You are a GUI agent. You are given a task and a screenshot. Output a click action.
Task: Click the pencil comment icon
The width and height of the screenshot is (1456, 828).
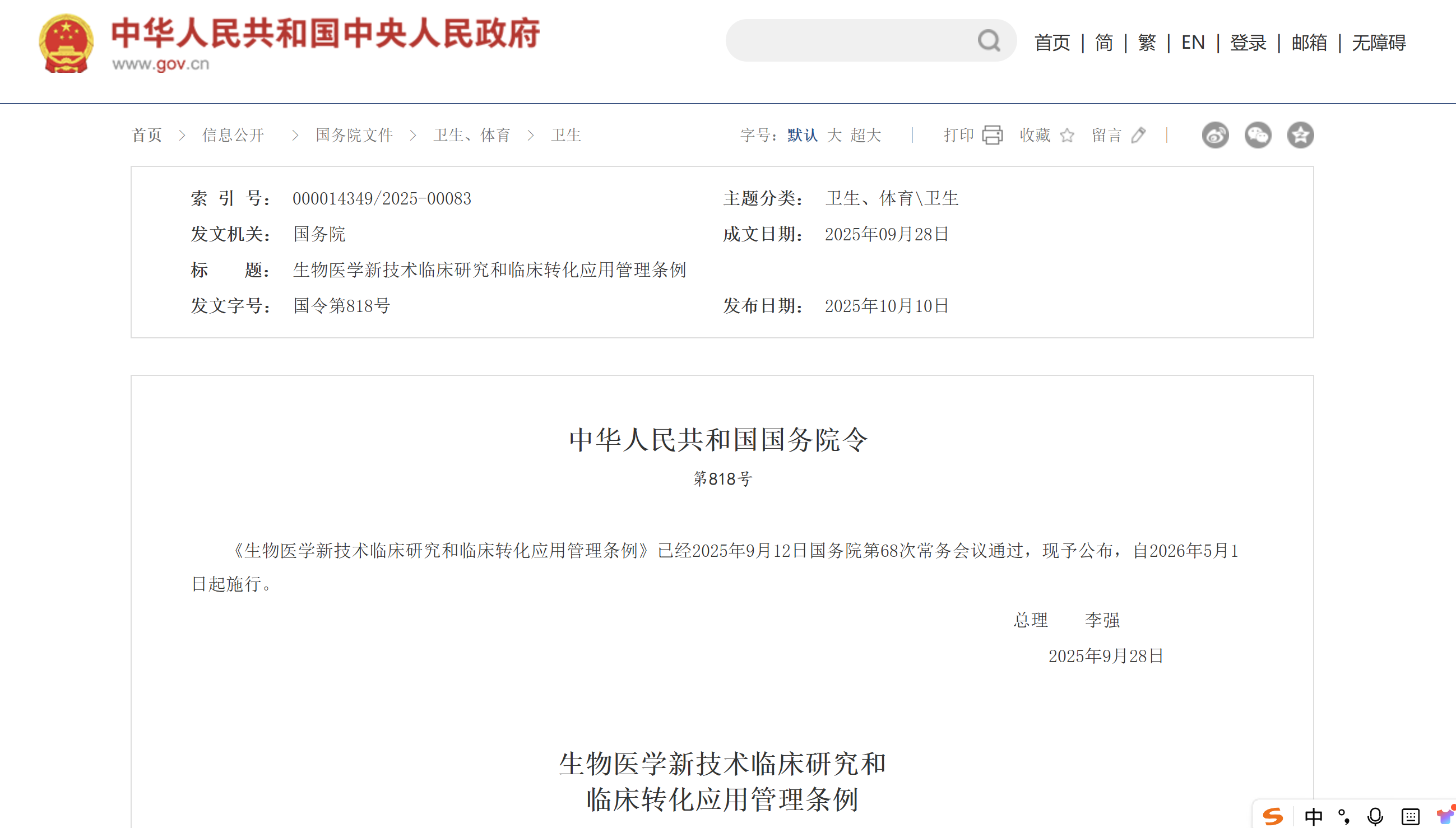(1138, 136)
